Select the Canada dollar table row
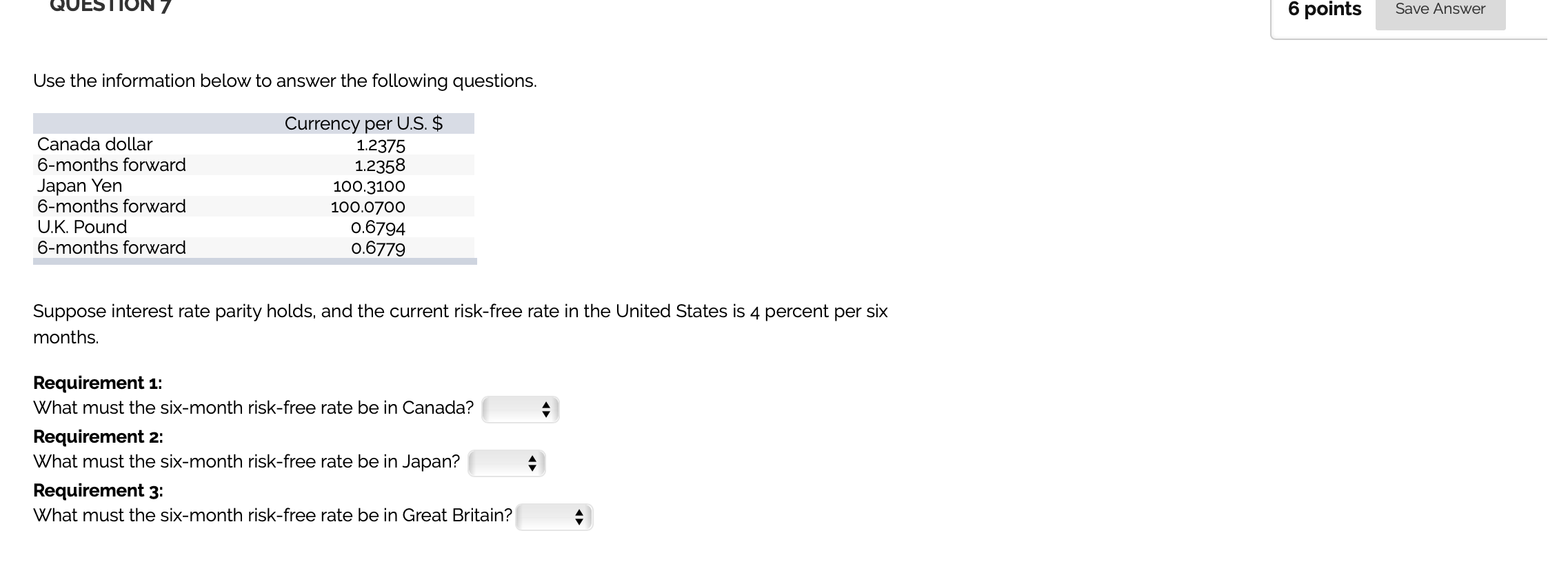The image size is (1568, 582). tap(94, 145)
